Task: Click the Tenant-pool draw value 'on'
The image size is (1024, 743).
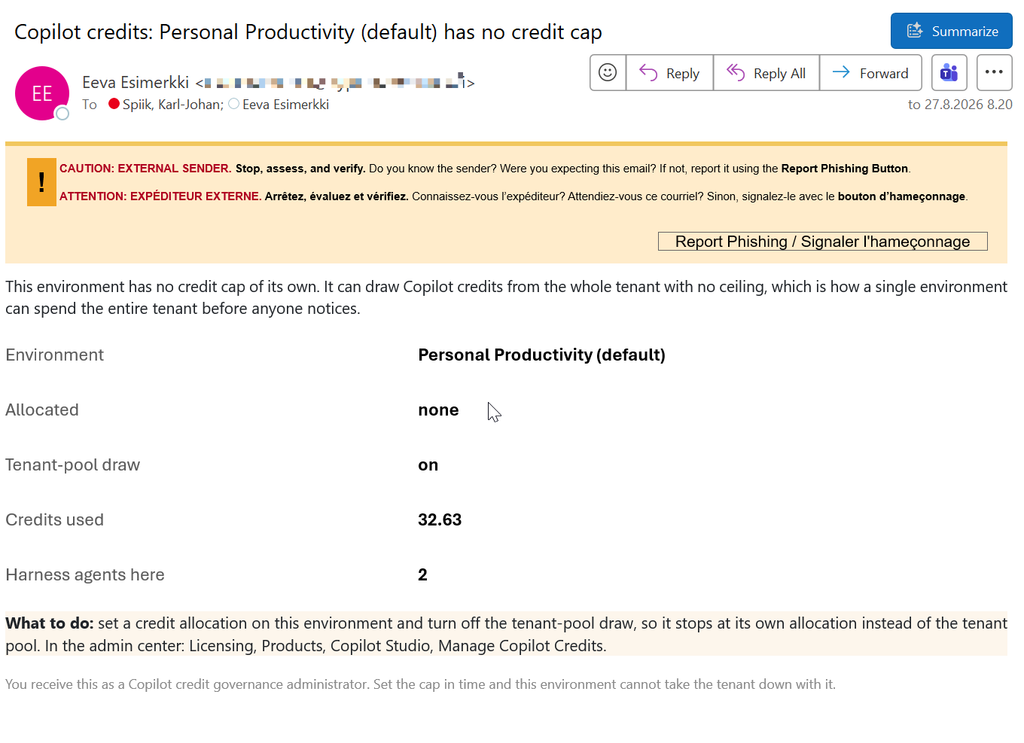Action: pos(428,465)
